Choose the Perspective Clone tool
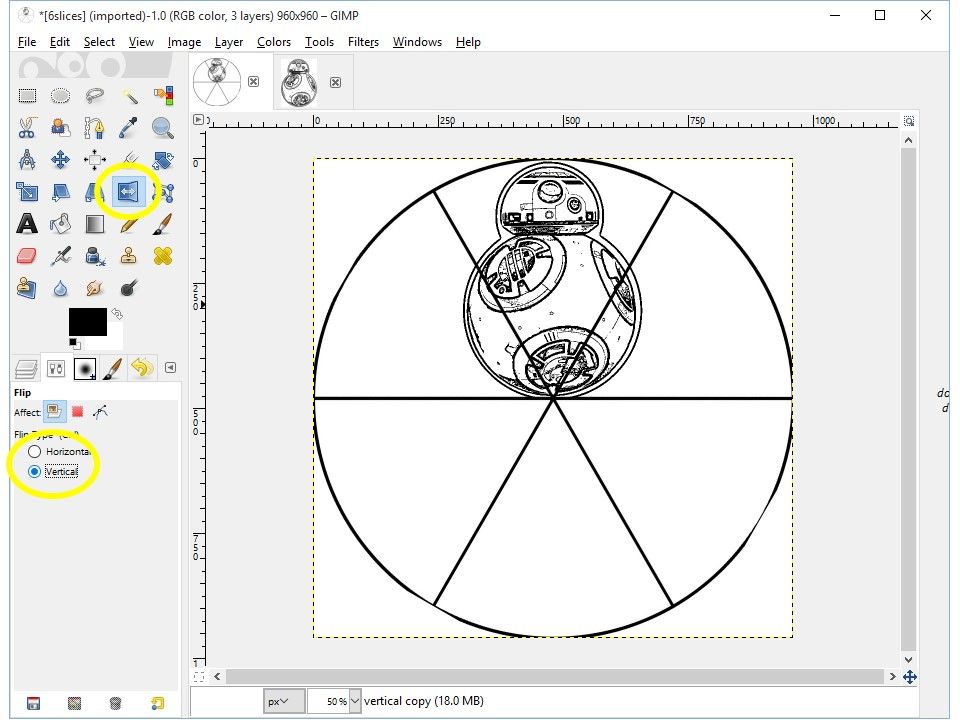Viewport: 960px width, 720px height. pos(27,288)
